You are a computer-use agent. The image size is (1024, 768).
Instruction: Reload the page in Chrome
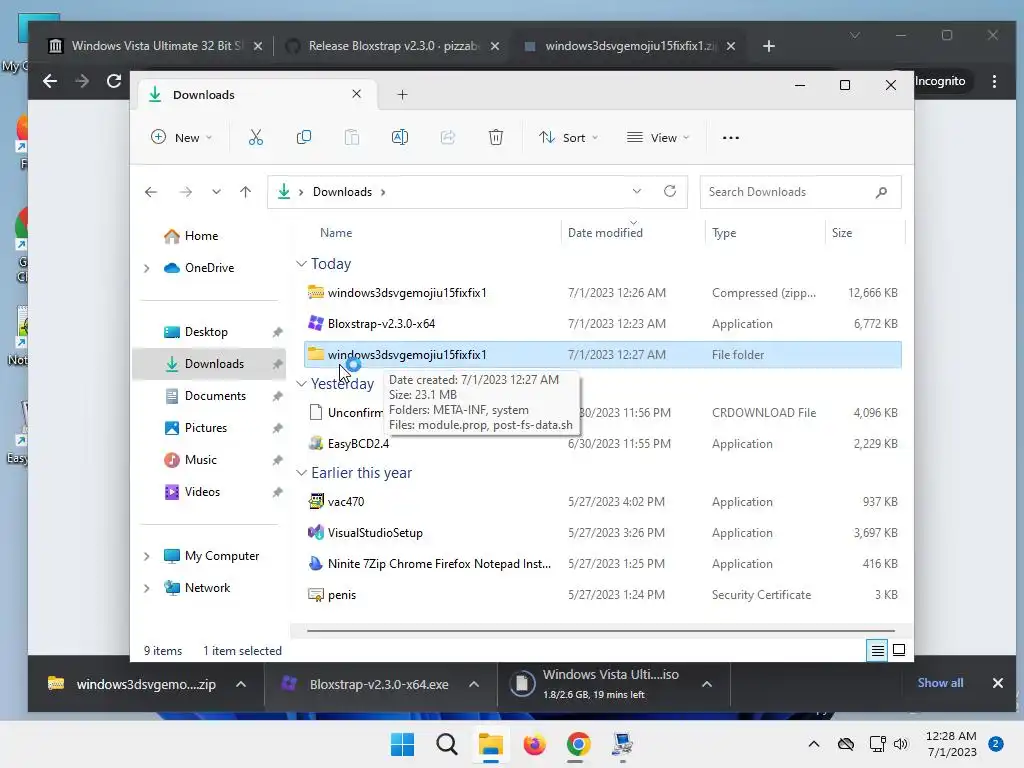[114, 81]
